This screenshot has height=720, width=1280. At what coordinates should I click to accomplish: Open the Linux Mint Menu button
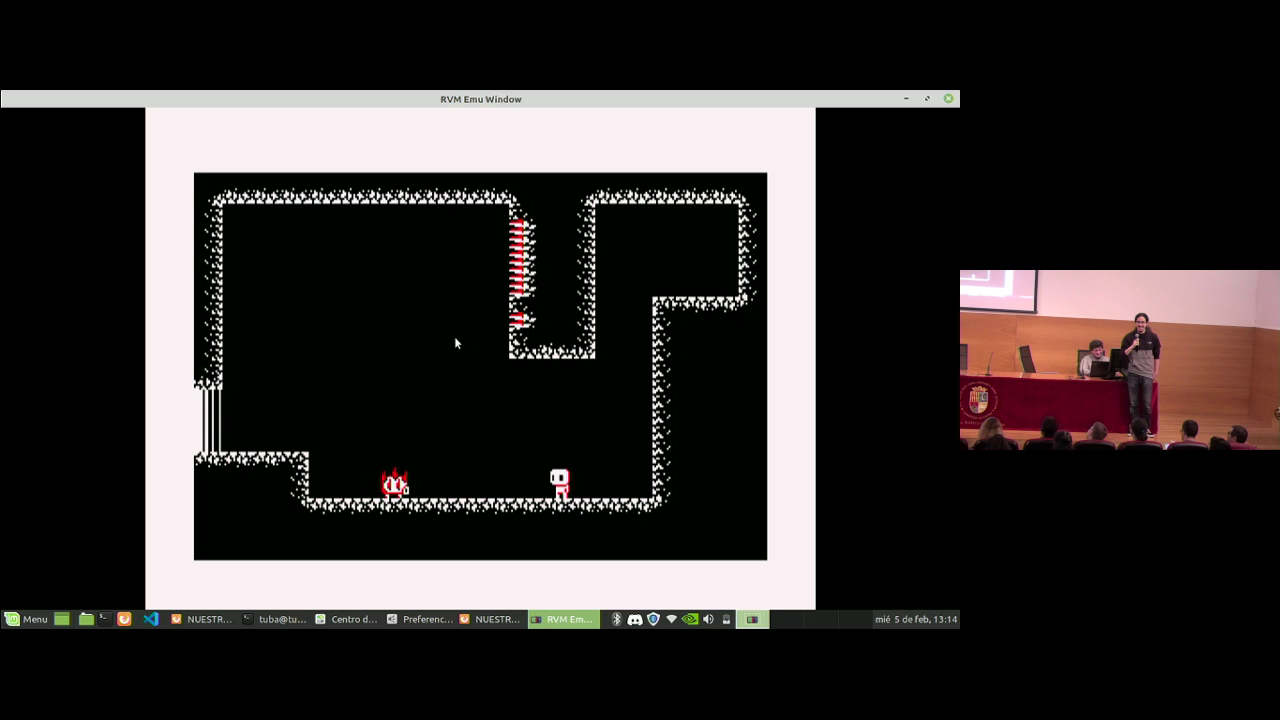click(x=26, y=619)
